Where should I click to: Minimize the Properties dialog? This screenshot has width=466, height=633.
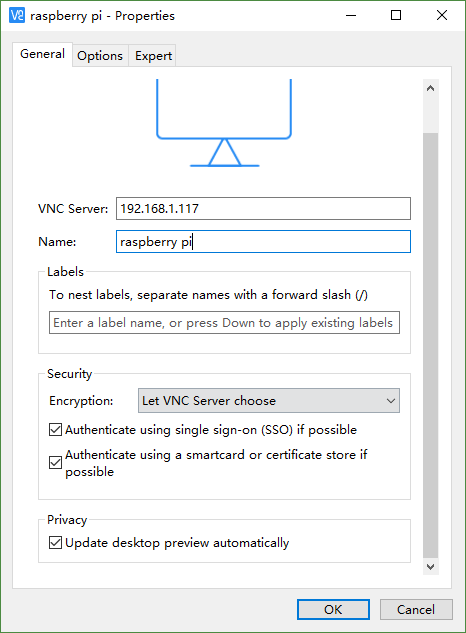pyautogui.click(x=351, y=15)
